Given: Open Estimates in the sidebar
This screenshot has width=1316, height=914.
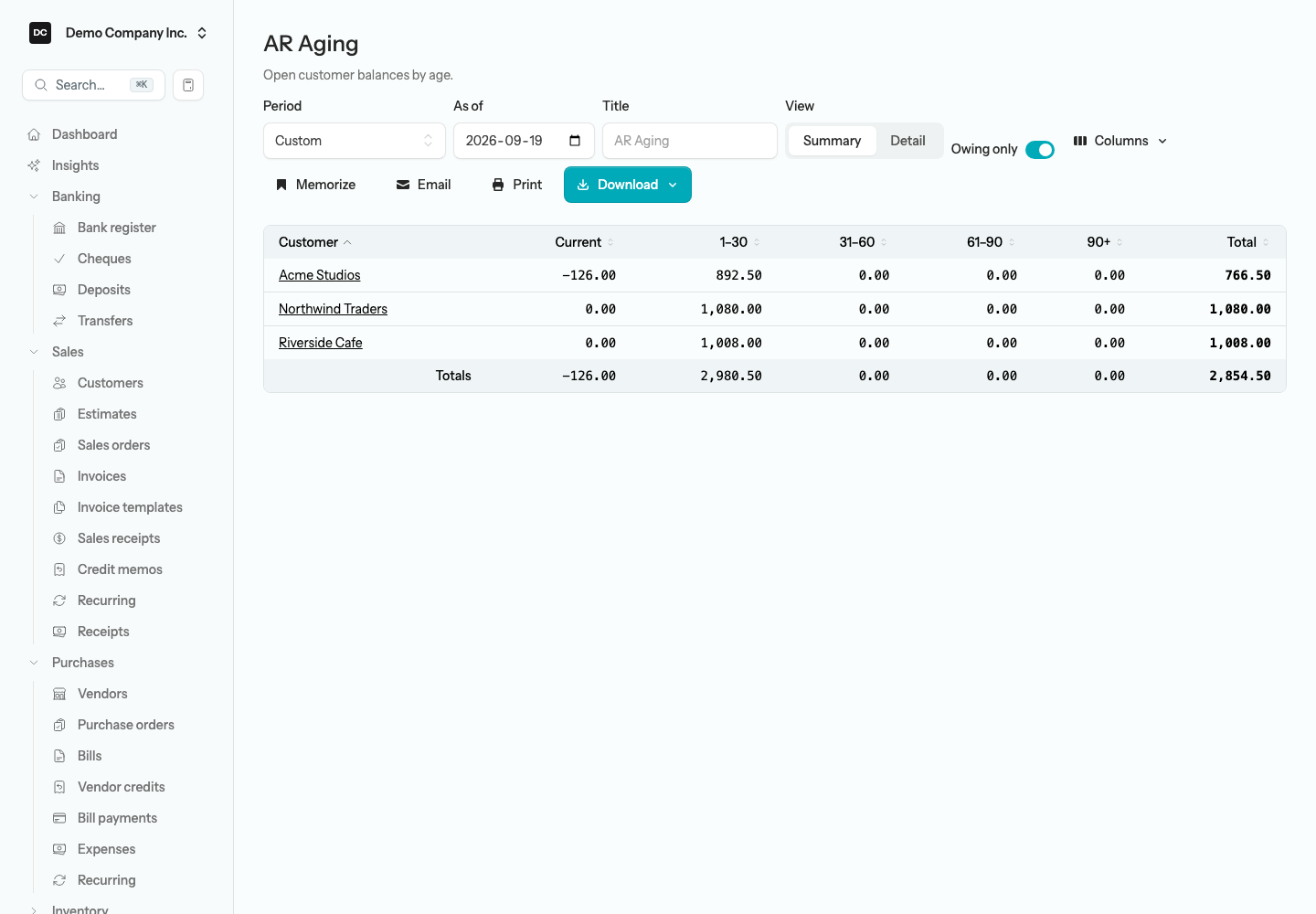Looking at the screenshot, I should 107,414.
